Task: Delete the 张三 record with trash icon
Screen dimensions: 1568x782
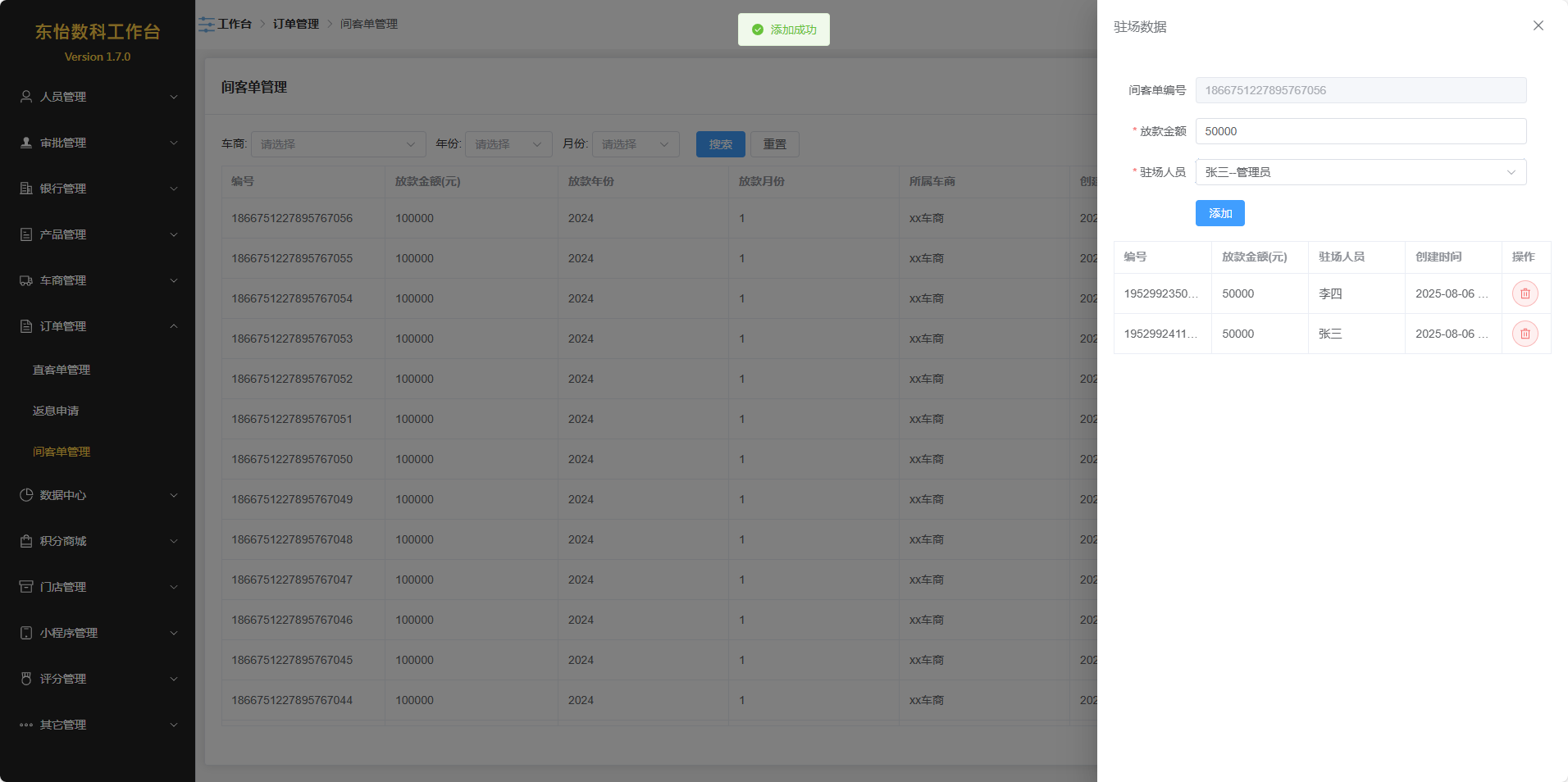Action: [1525, 334]
